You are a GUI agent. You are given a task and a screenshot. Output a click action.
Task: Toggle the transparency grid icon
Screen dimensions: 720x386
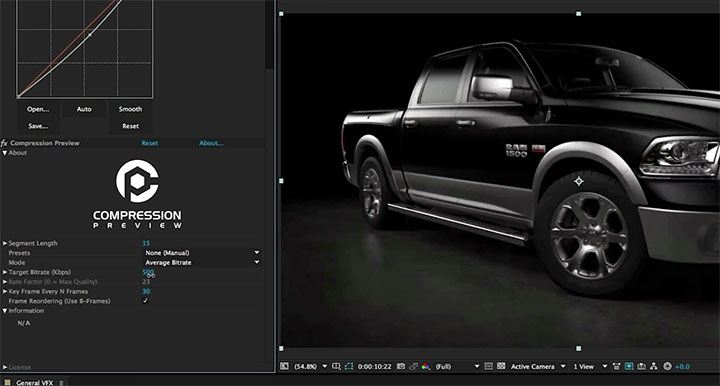click(501, 366)
